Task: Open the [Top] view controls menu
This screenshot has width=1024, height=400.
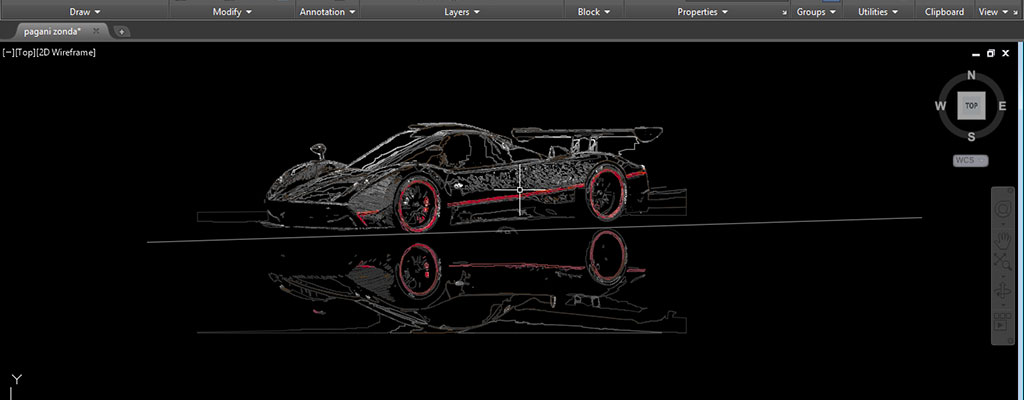Action: [25, 52]
